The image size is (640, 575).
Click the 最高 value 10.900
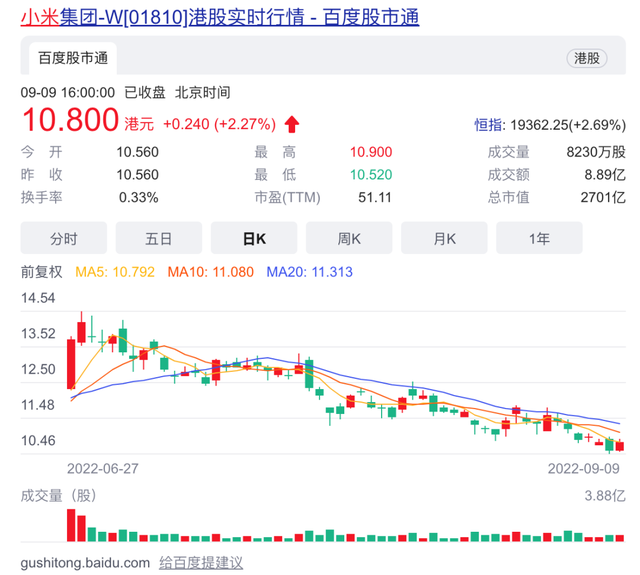click(x=371, y=152)
